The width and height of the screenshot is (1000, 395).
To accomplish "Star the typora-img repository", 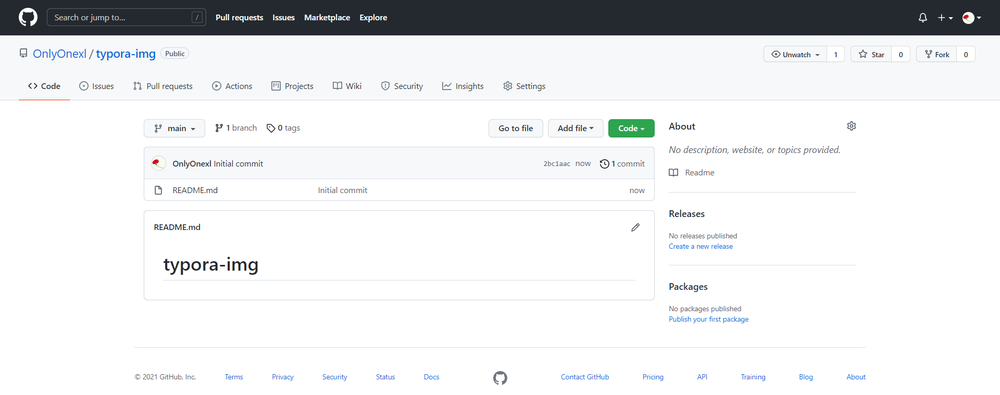I will 871,55.
